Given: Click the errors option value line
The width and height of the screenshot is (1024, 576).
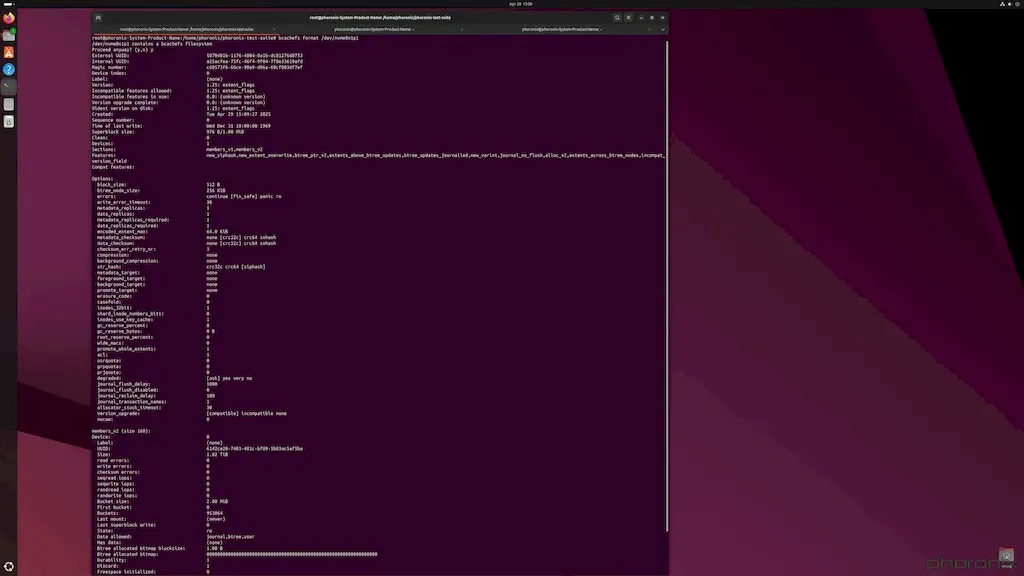Looking at the screenshot, I should (244, 197).
